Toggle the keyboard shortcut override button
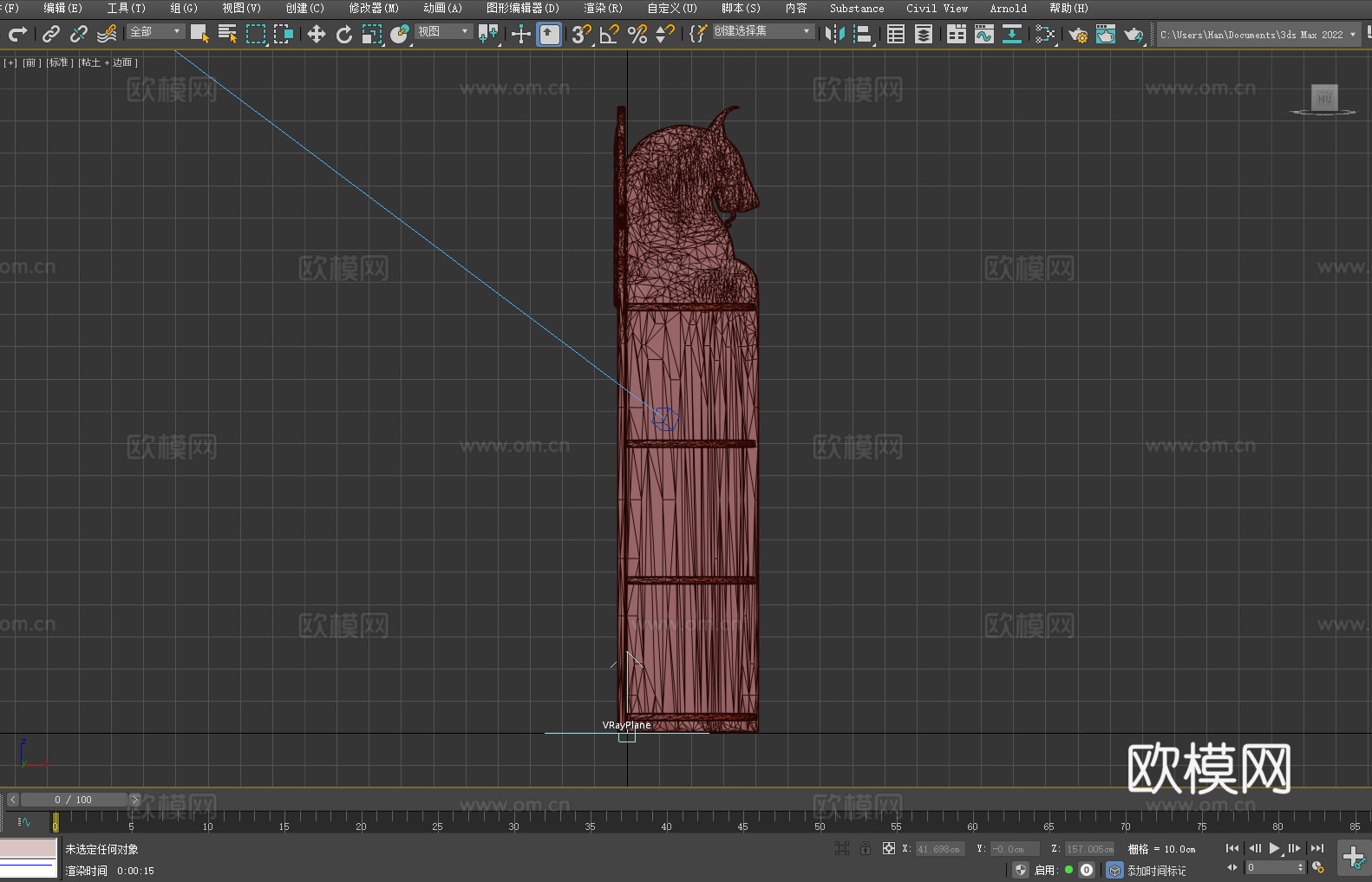Image resolution: width=1372 pixels, height=882 pixels. [549, 34]
